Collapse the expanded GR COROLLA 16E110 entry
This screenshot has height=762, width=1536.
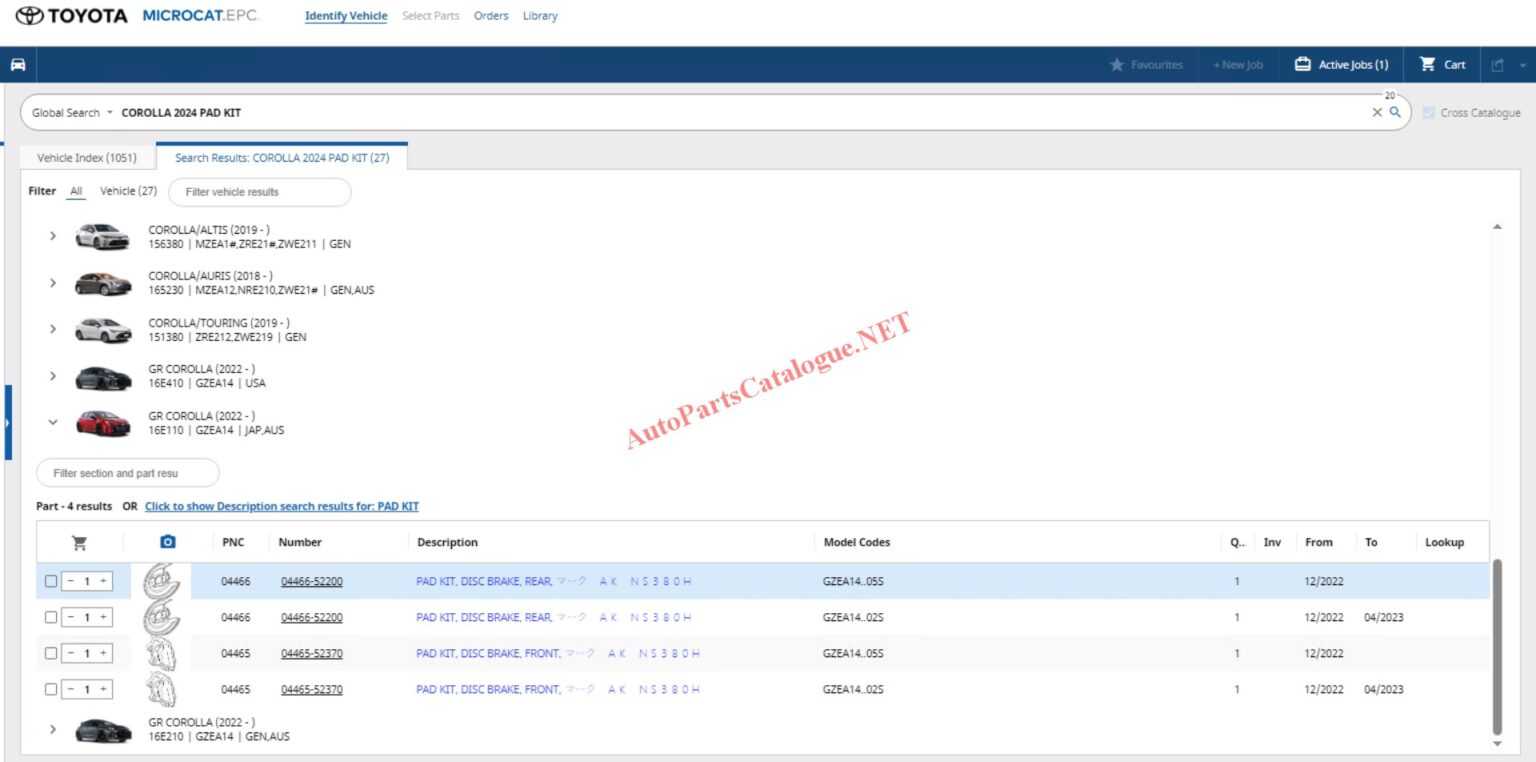tap(53, 422)
